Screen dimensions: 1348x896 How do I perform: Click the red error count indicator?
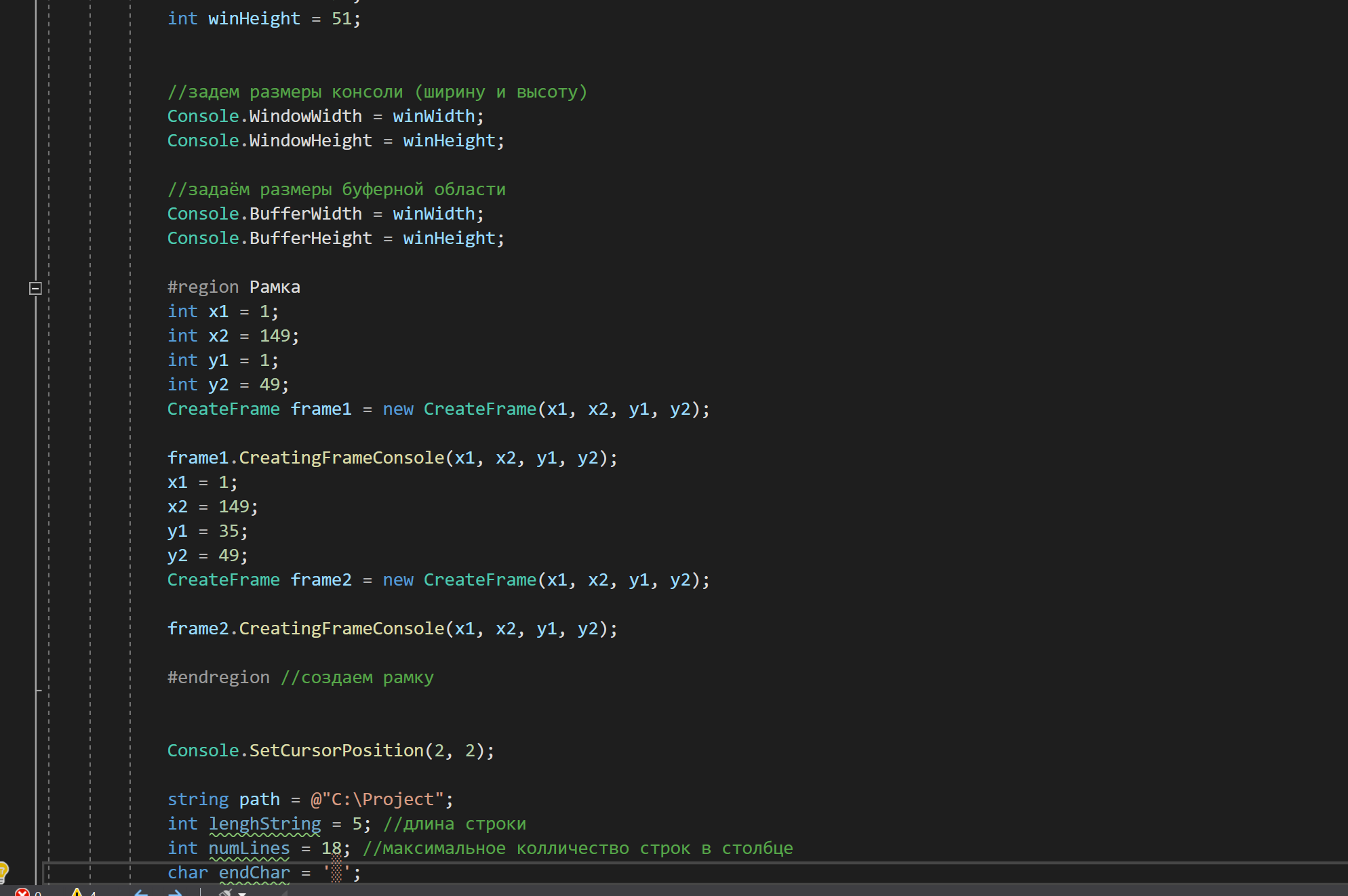click(23, 893)
